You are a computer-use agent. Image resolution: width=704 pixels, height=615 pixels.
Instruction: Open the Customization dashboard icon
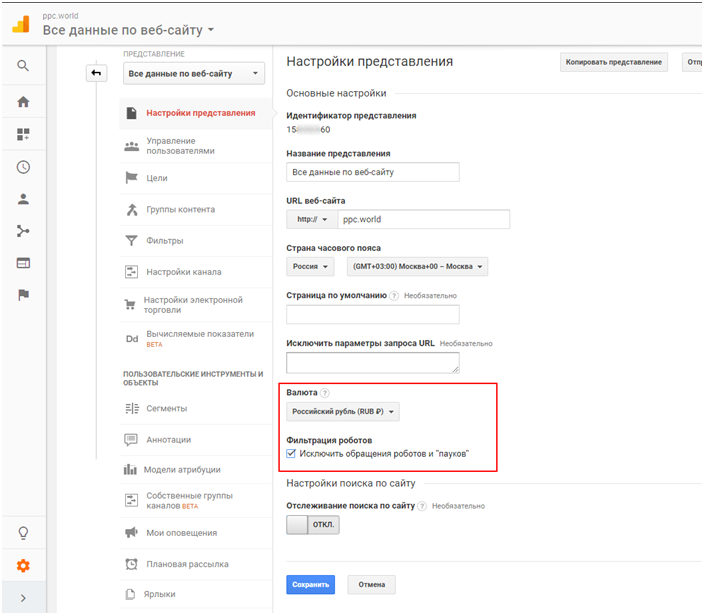[23, 134]
